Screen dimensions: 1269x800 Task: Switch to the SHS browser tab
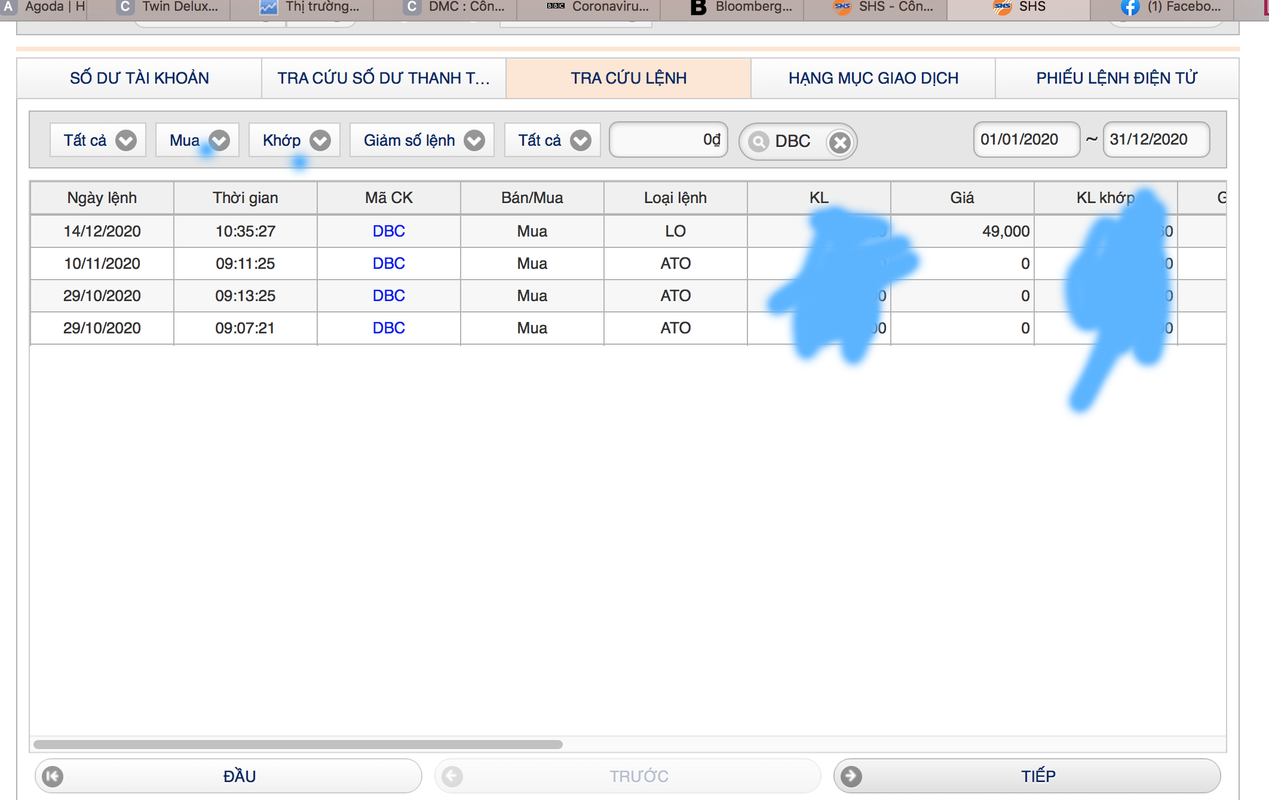1020,7
